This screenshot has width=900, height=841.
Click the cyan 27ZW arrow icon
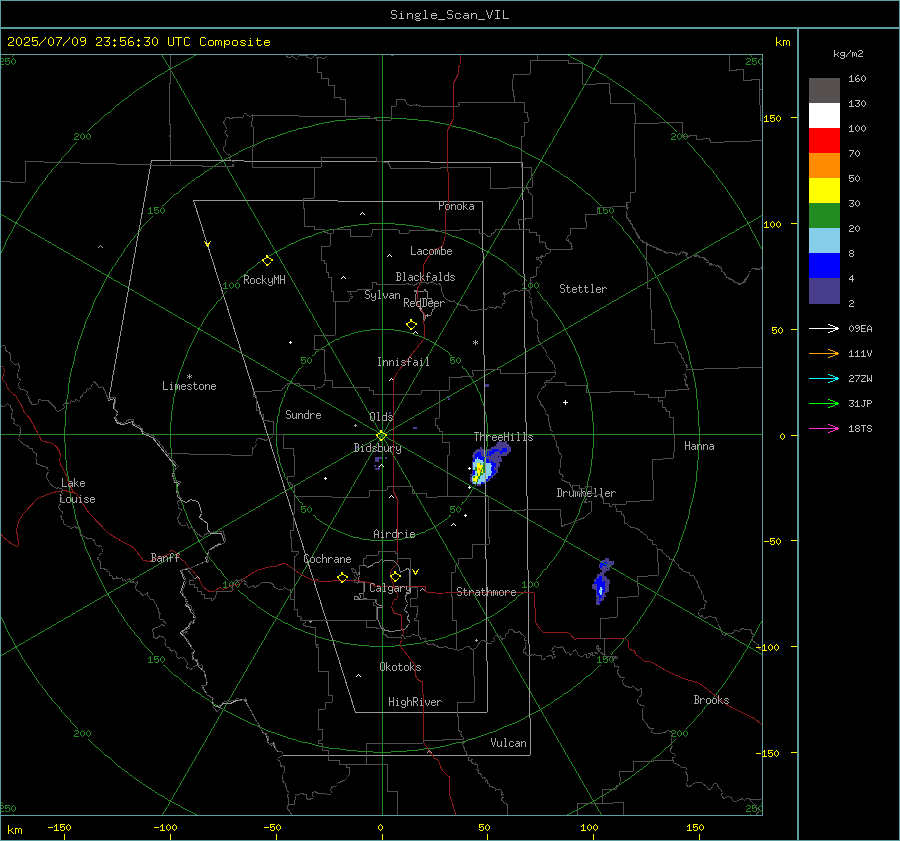click(824, 378)
